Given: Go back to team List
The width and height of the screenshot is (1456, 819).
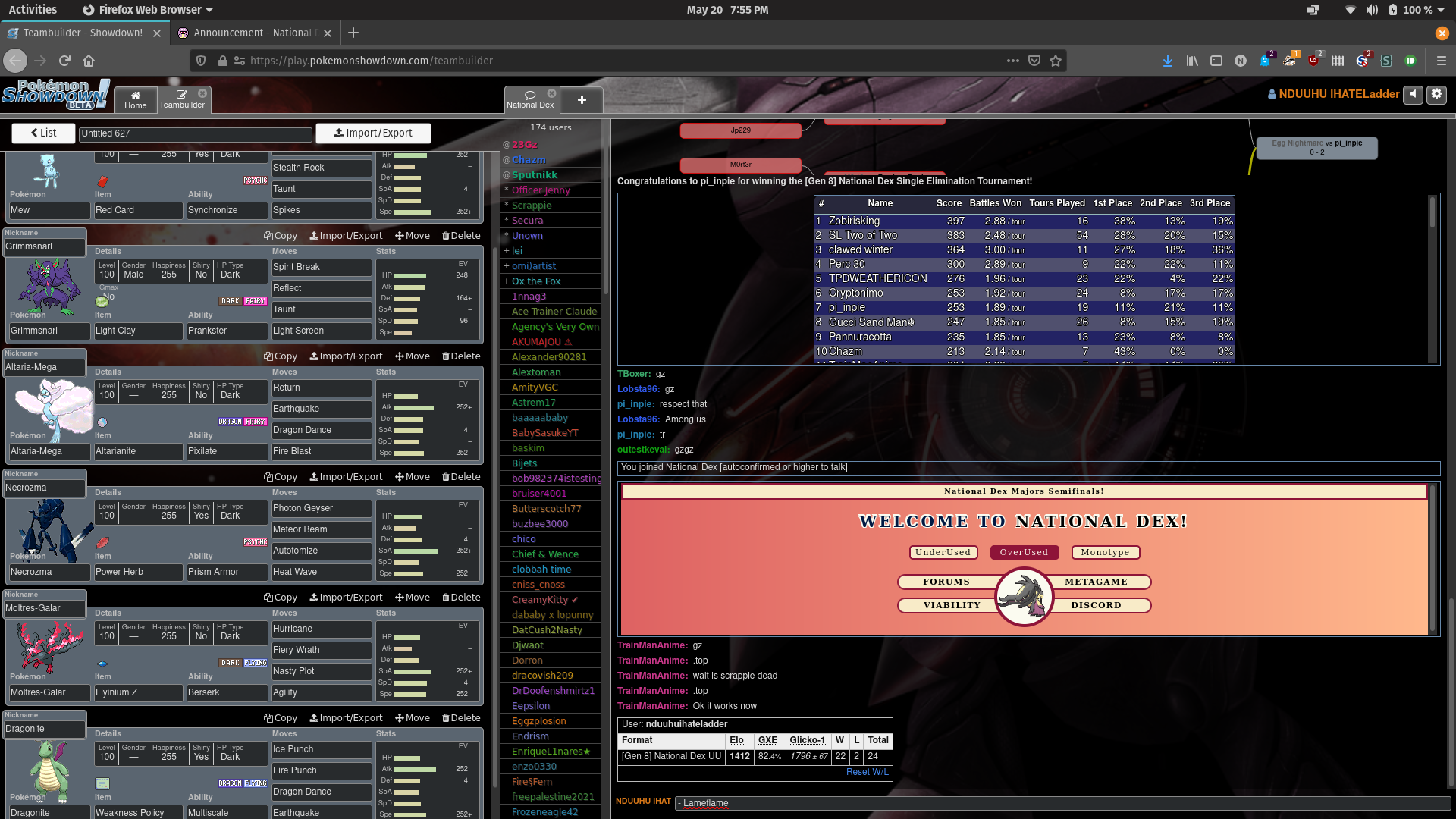Looking at the screenshot, I should pos(43,133).
